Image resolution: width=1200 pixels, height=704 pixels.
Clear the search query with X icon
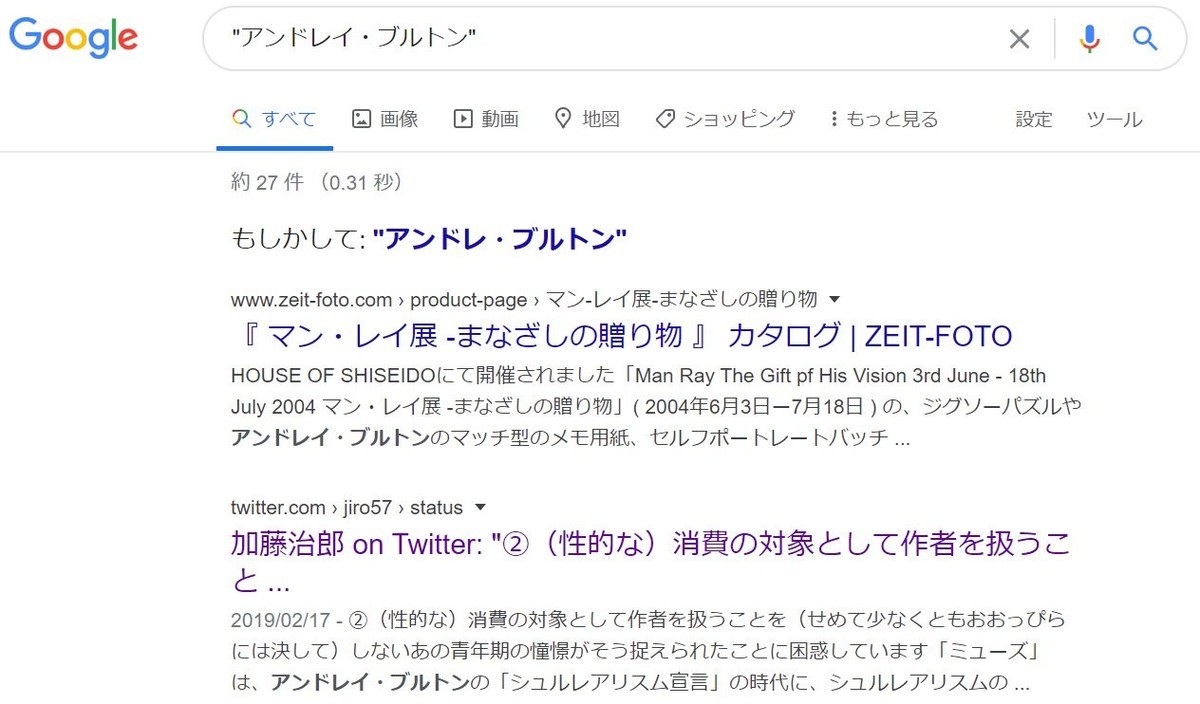[x=1019, y=39]
